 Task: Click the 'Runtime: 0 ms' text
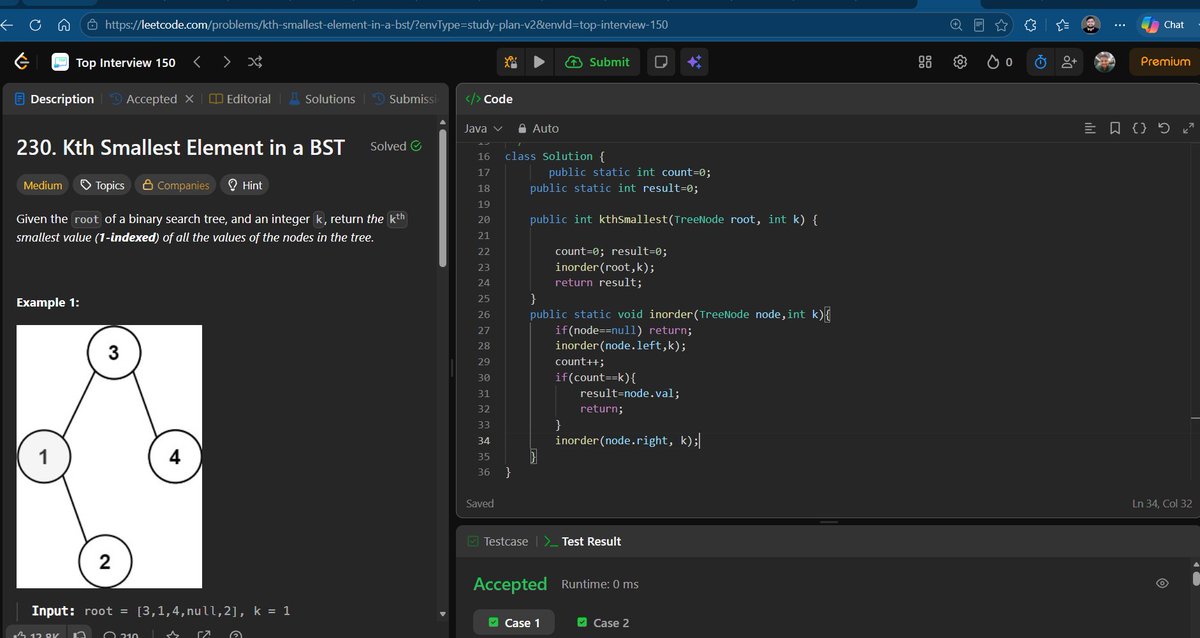pos(600,584)
